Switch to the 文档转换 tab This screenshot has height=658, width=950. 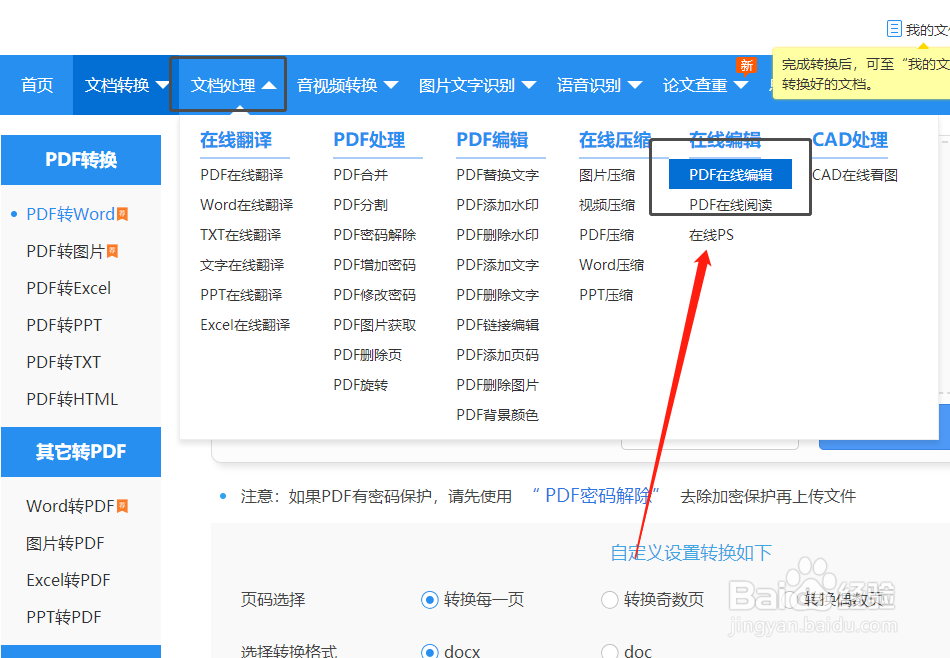(x=122, y=85)
